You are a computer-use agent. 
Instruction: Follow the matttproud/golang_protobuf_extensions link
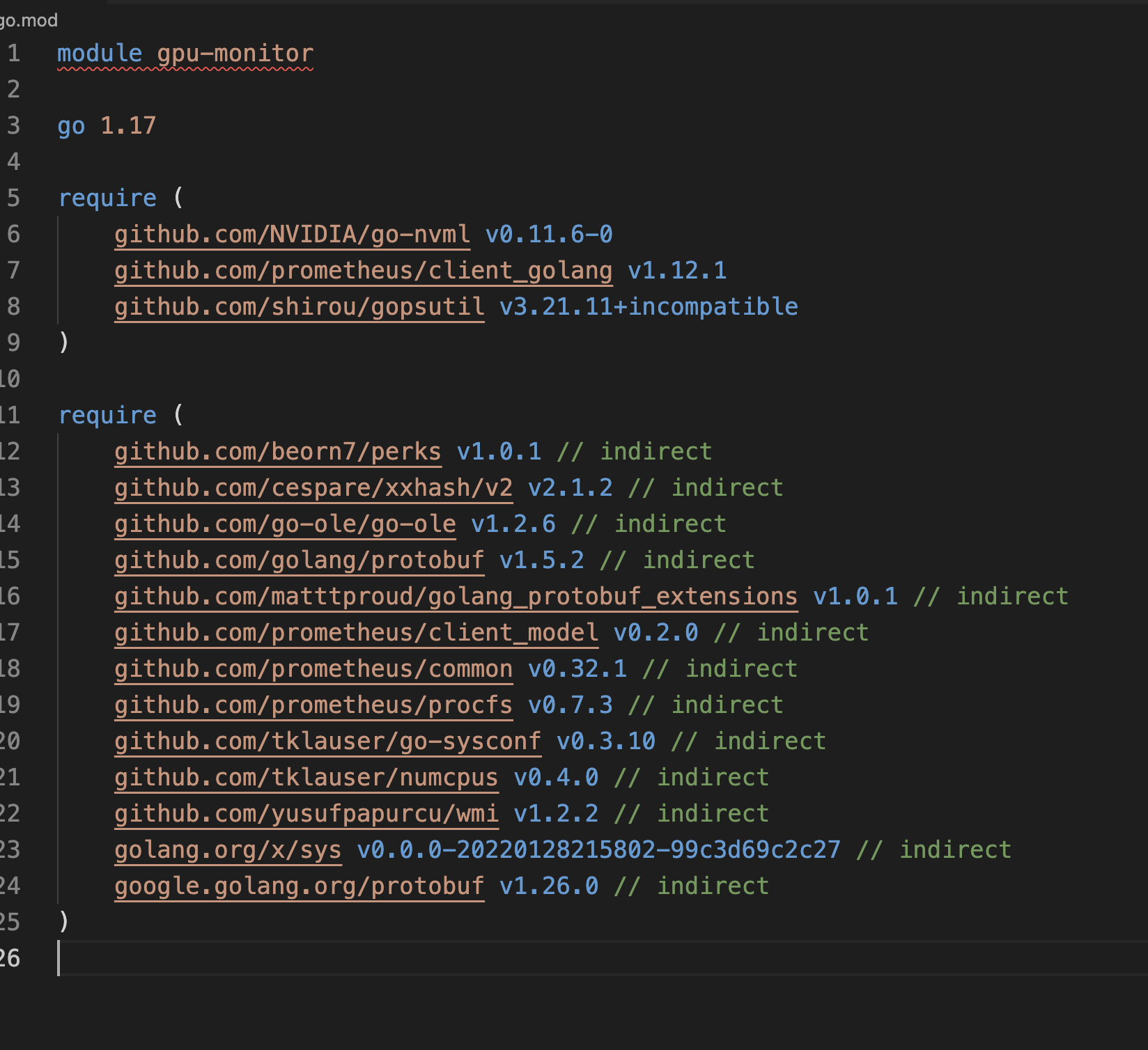tap(456, 597)
